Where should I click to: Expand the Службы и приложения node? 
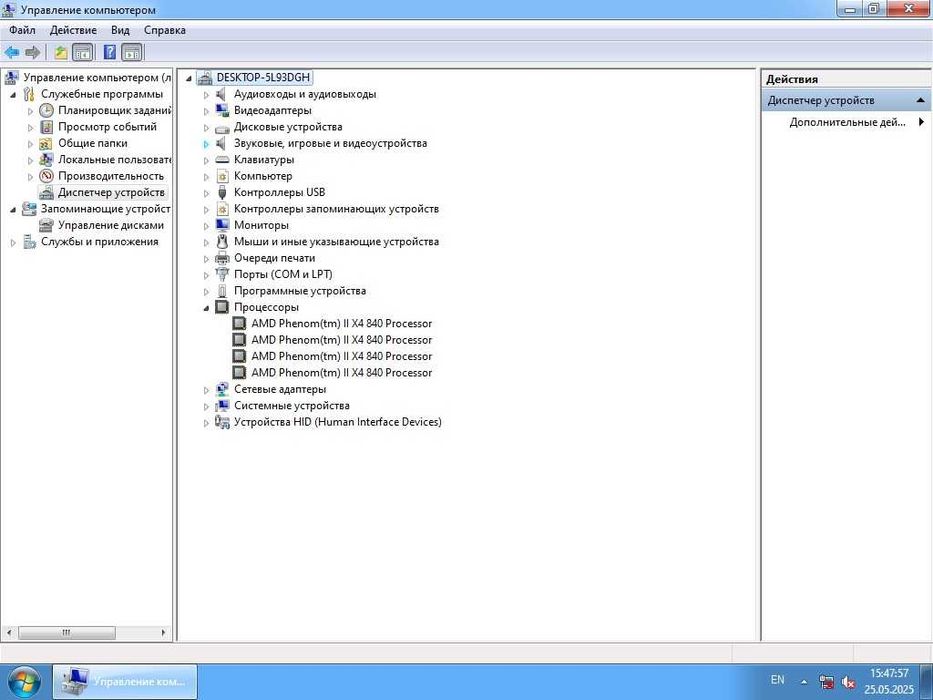13,242
